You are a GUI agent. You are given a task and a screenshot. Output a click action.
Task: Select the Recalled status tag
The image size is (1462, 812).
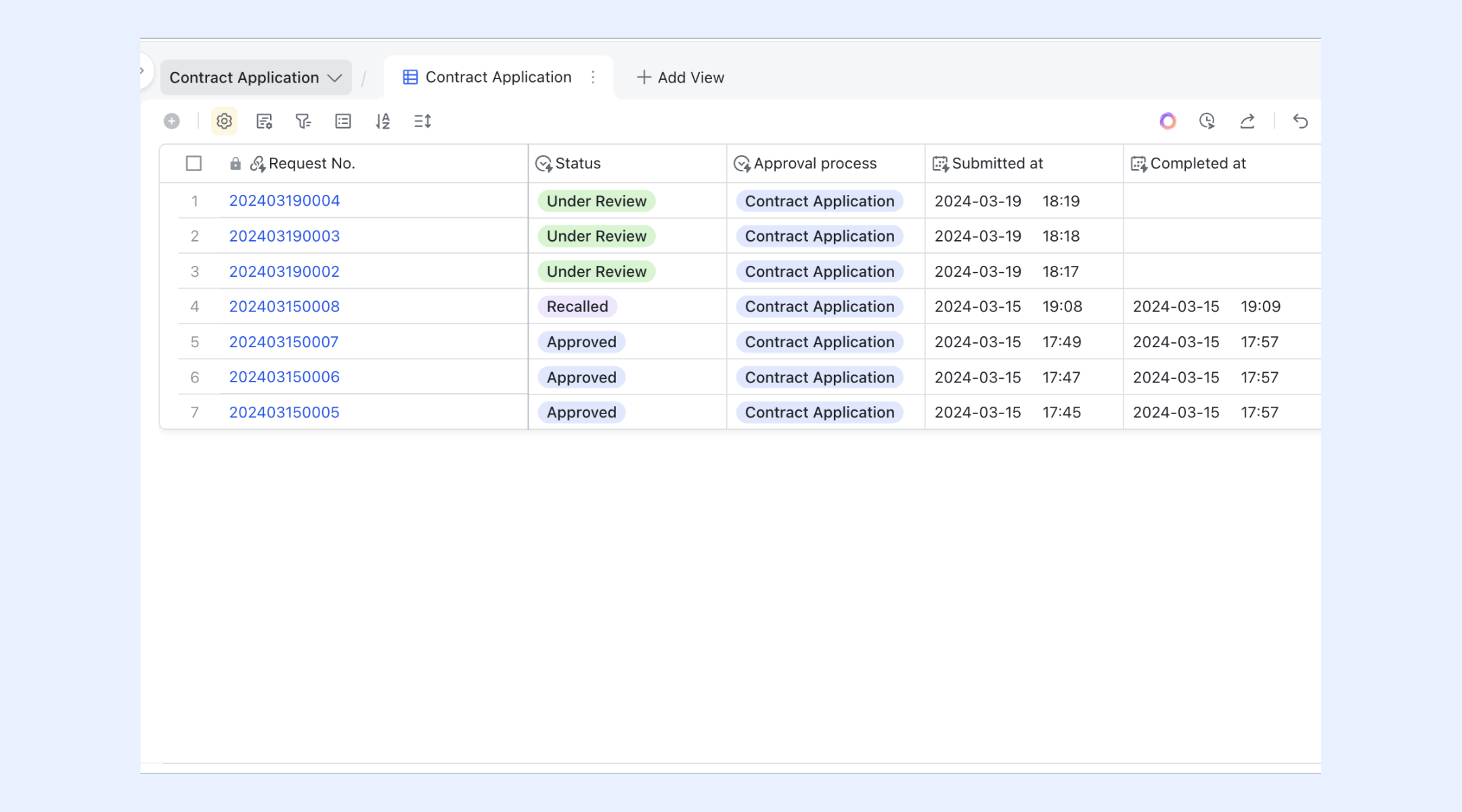pos(577,307)
